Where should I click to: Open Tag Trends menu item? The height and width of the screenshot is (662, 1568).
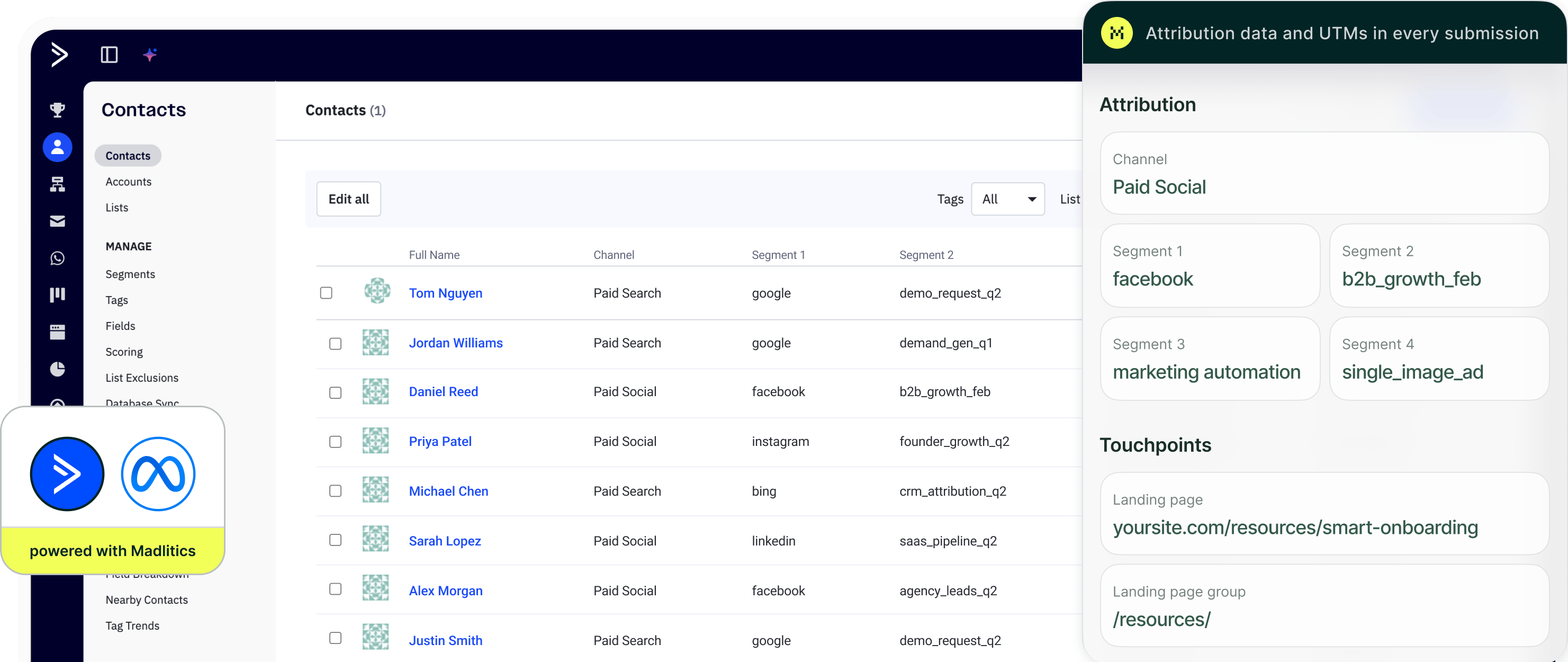coord(133,626)
